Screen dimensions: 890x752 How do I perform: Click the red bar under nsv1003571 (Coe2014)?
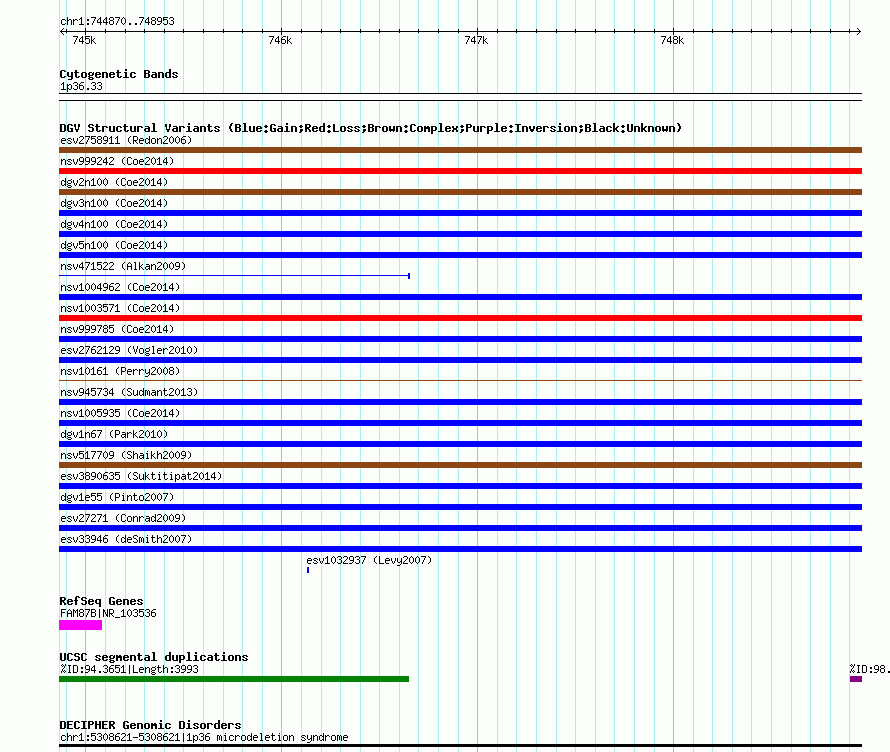460,318
